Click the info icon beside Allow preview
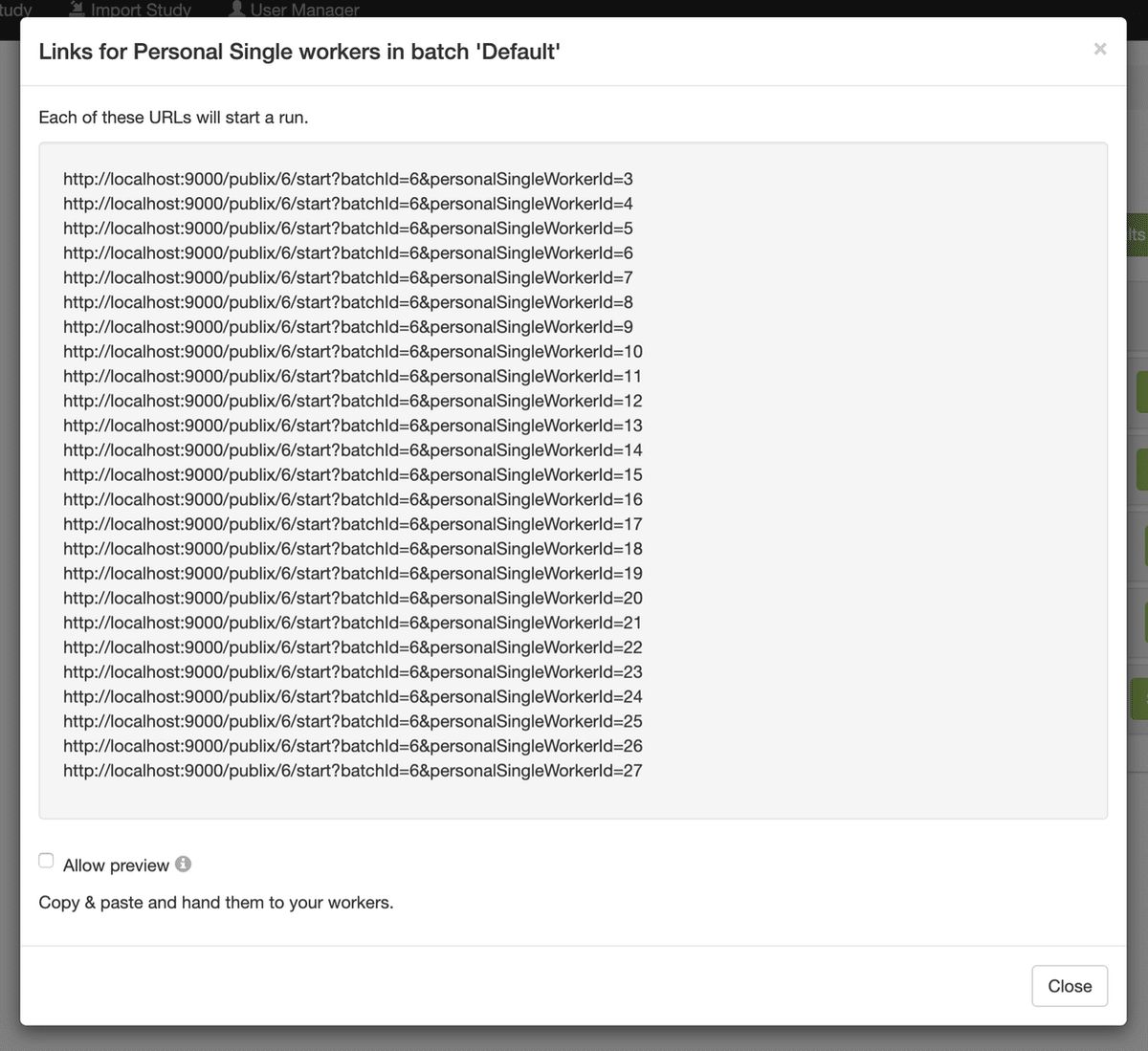Image resolution: width=1148 pixels, height=1051 pixels. click(183, 865)
